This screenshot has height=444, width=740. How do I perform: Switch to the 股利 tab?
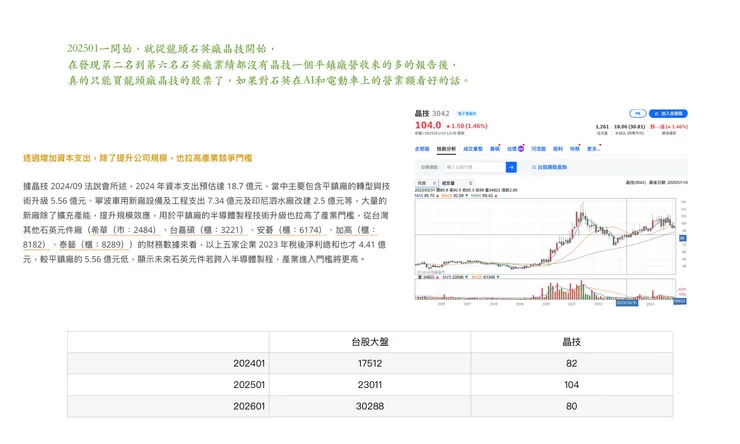coord(558,149)
